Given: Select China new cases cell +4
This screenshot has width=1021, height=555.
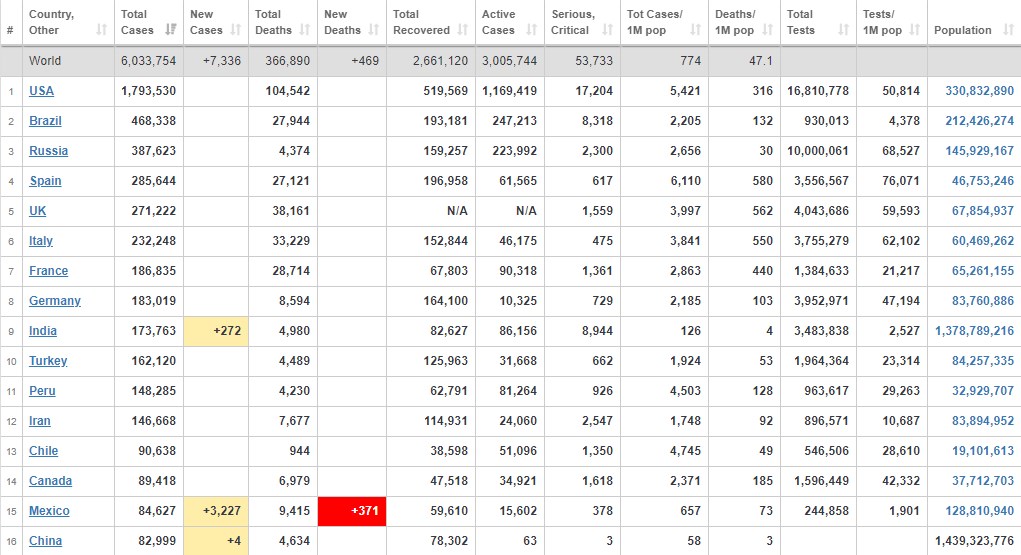Looking at the screenshot, I should coord(216,541).
